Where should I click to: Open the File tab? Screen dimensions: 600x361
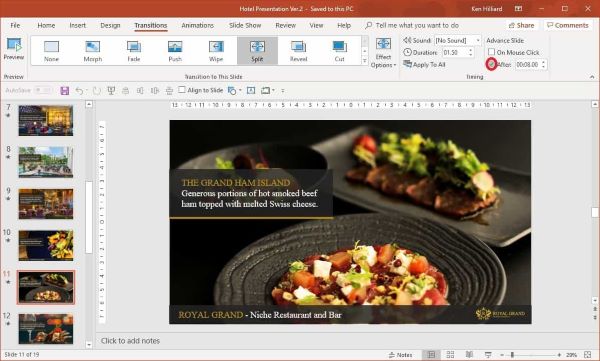pos(15,25)
